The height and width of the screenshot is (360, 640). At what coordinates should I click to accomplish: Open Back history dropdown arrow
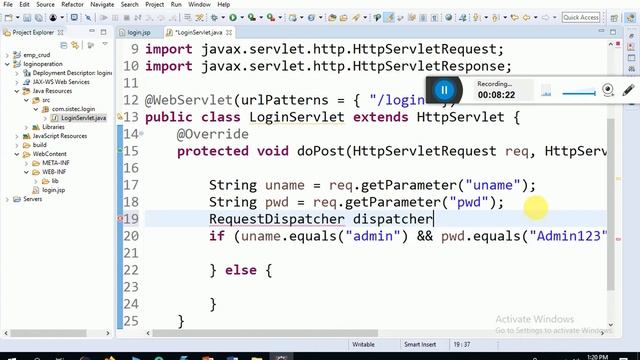click(535, 18)
